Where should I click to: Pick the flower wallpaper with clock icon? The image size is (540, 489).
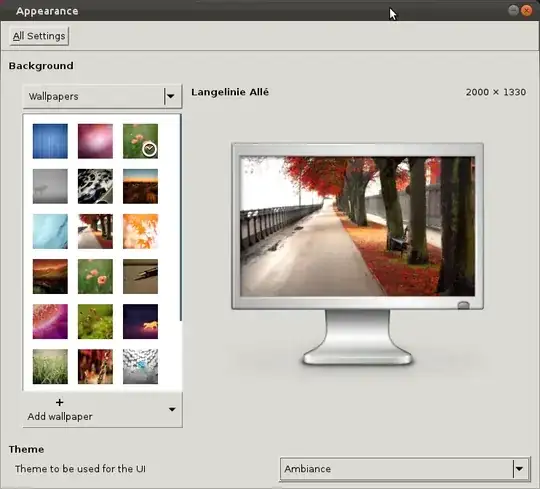[141, 141]
